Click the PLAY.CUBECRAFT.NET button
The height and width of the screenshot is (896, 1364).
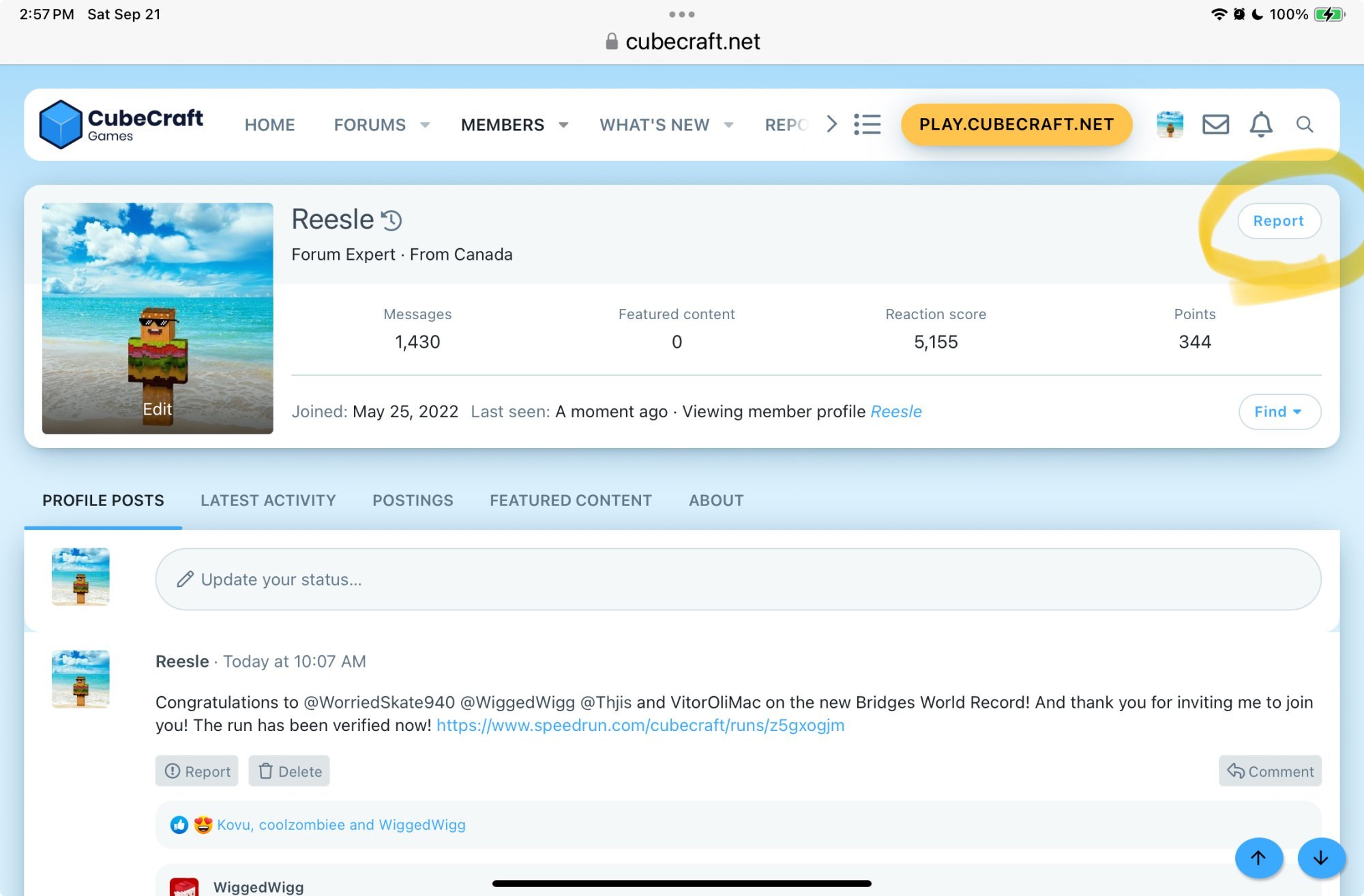(1016, 124)
